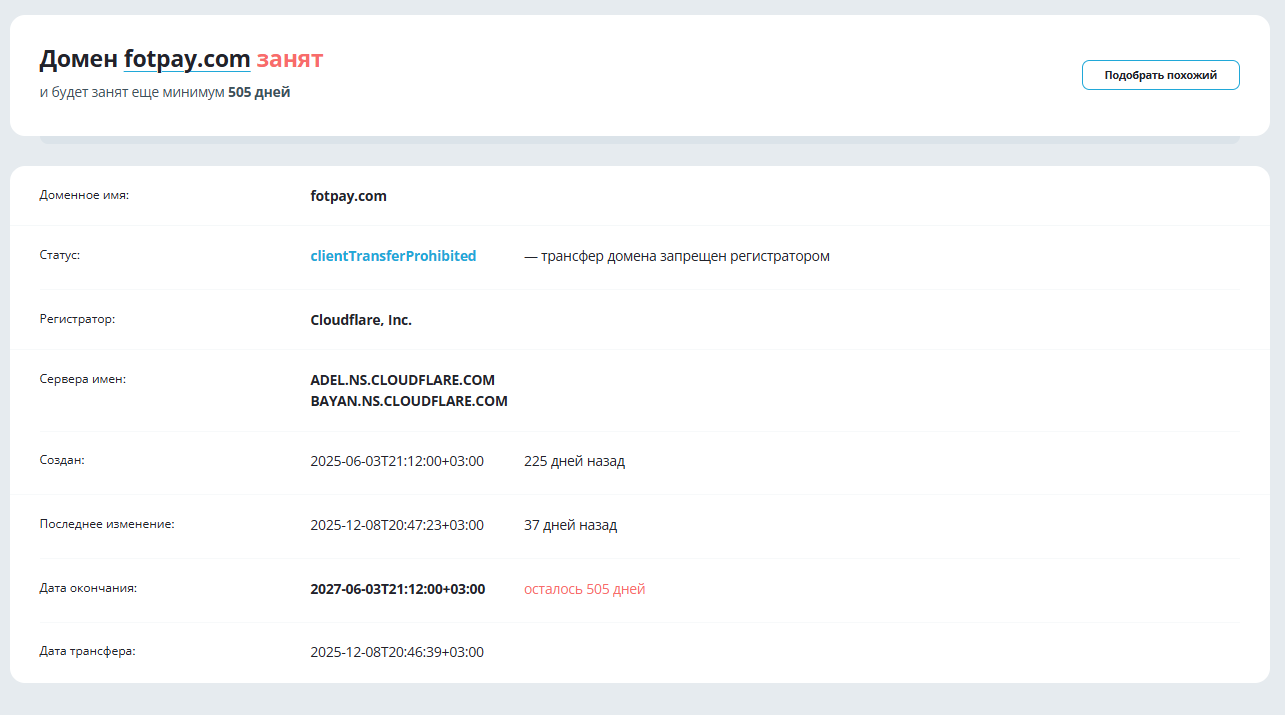Click the registrar name Cloudflare, Inc.
This screenshot has width=1285, height=715.
tap(361, 320)
